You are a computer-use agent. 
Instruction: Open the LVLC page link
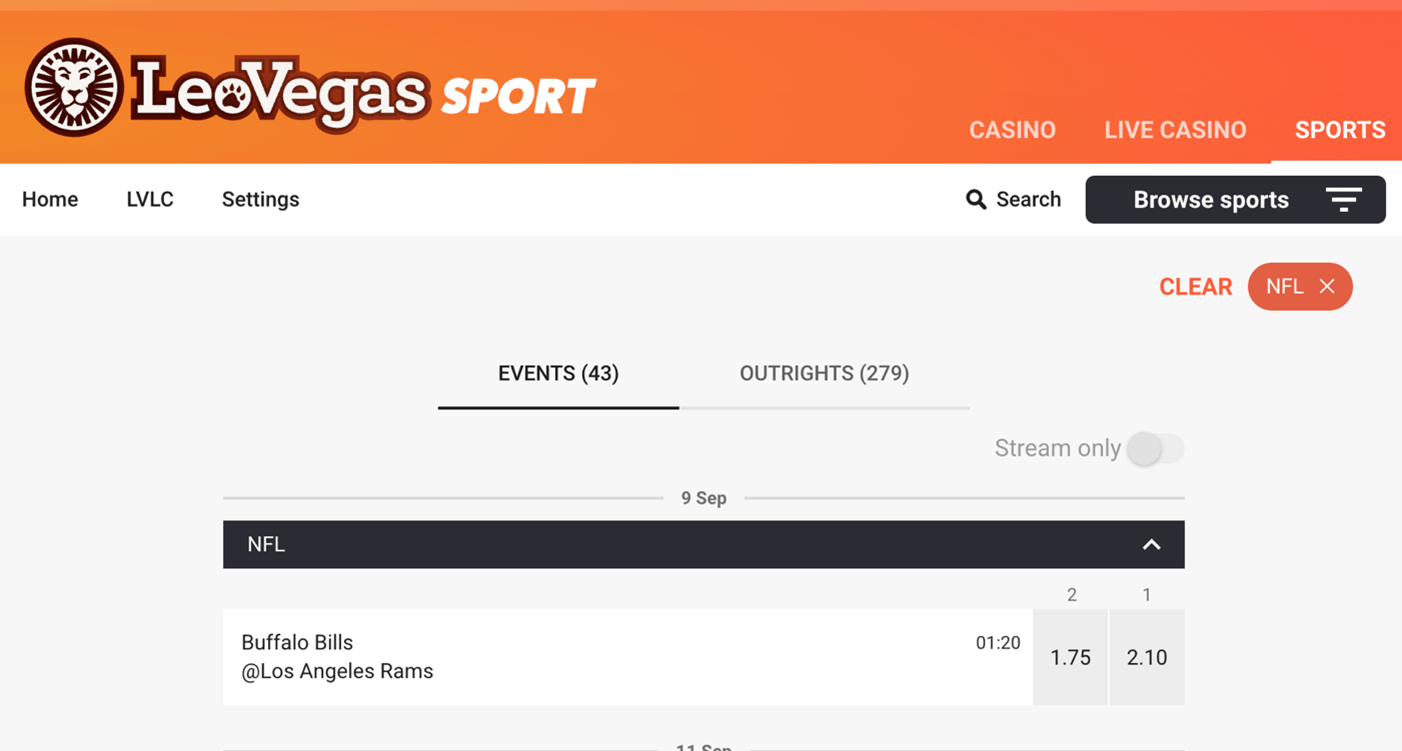coord(150,199)
